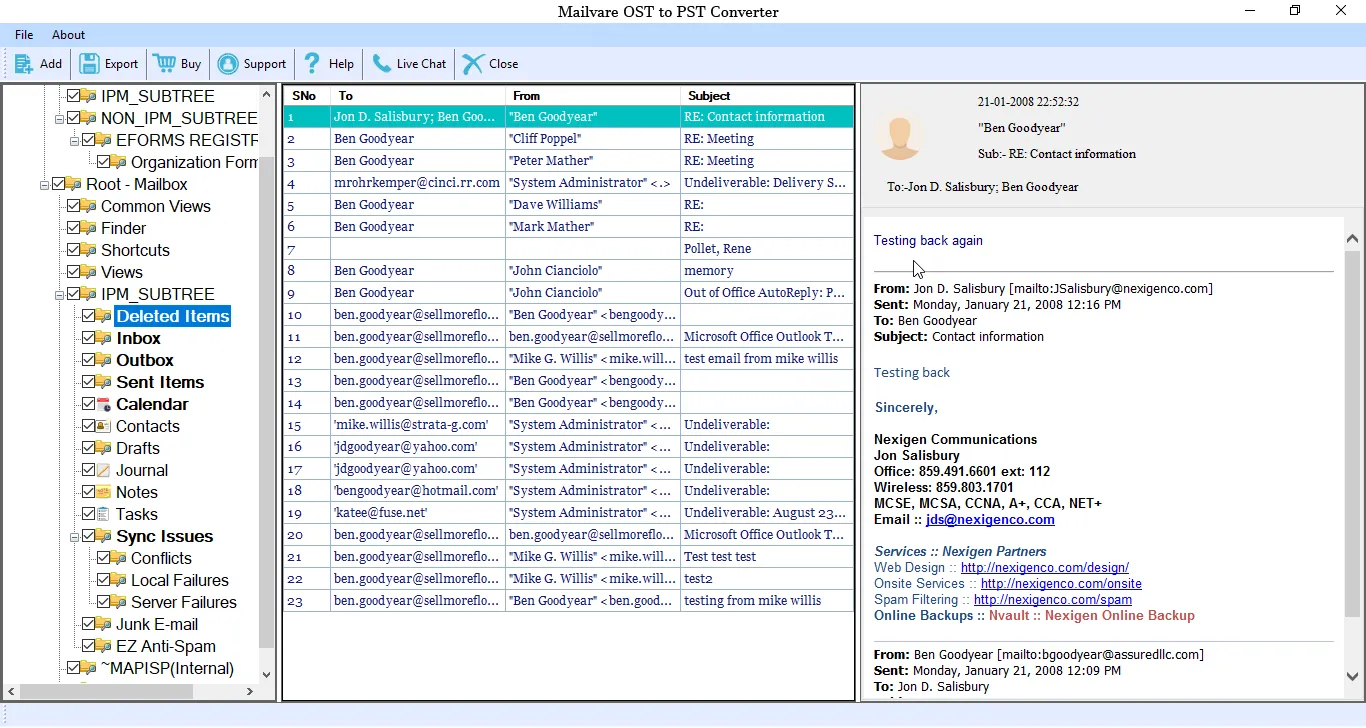The height and width of the screenshot is (728, 1366).
Task: Uncheck the Deleted Items checkbox
Action: [89, 316]
